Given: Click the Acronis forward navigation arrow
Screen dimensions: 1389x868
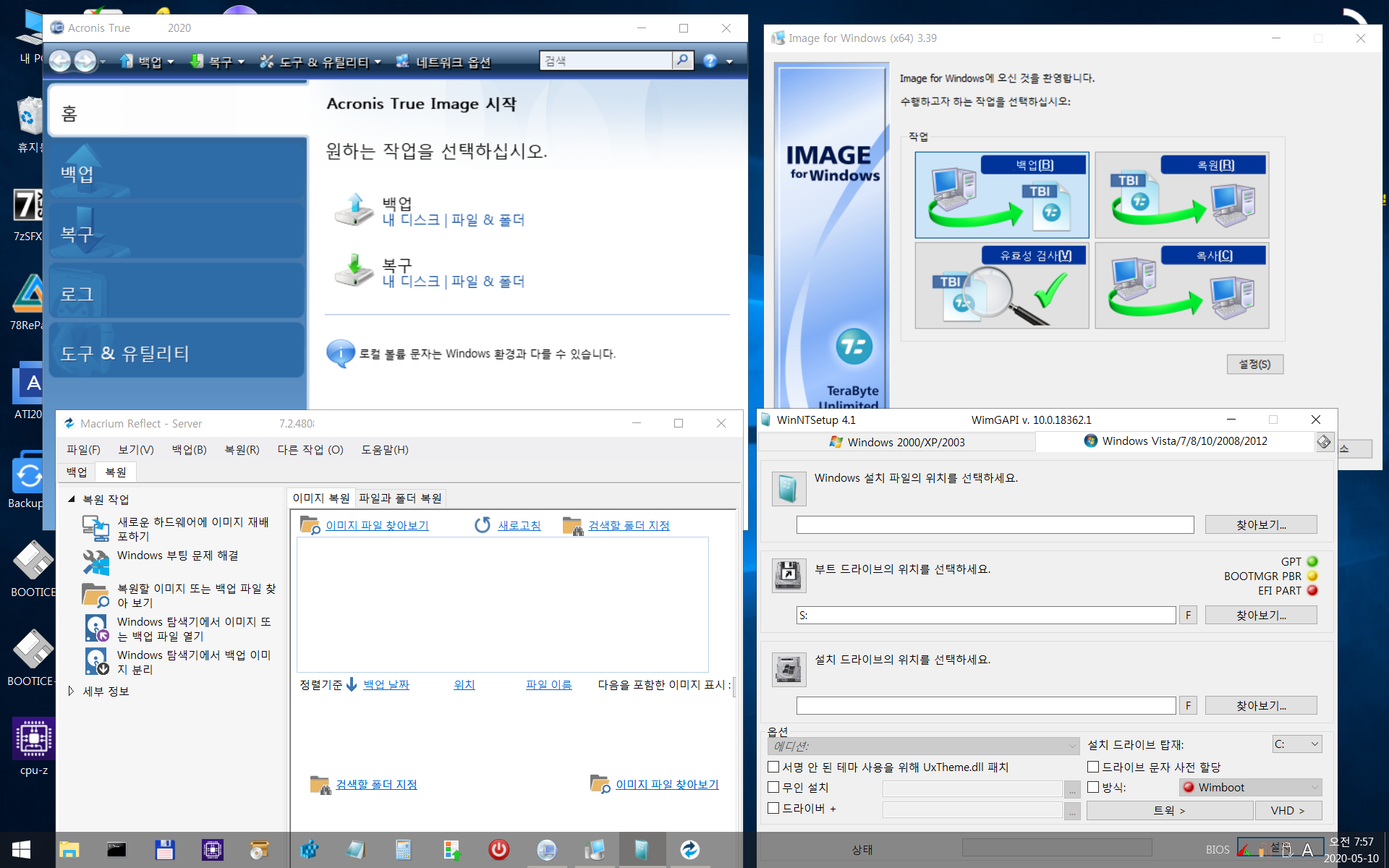Looking at the screenshot, I should click(x=85, y=61).
